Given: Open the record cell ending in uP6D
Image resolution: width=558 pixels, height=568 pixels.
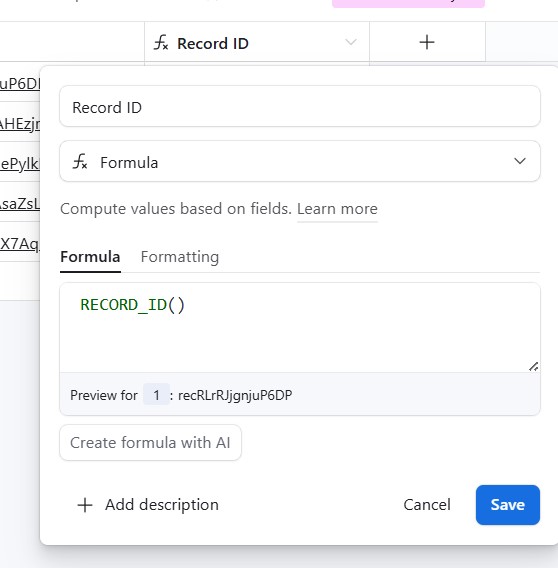Looking at the screenshot, I should click(x=20, y=84).
